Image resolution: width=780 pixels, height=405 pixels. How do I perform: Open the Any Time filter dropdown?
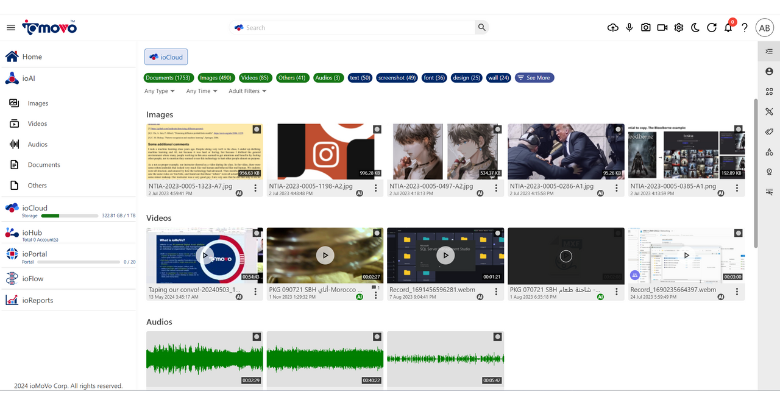tap(202, 91)
